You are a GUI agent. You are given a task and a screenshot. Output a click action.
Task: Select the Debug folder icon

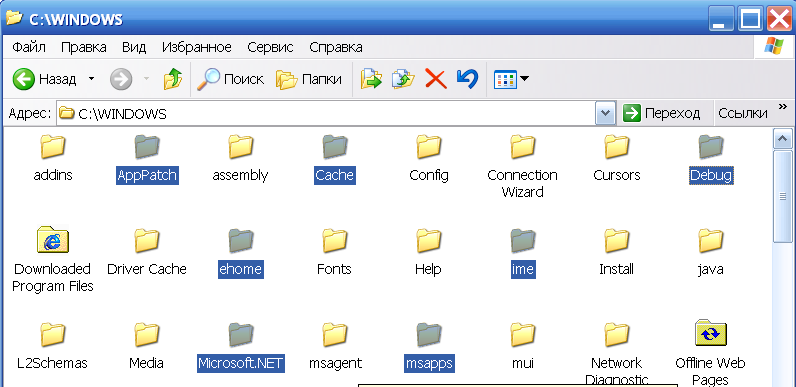(711, 146)
